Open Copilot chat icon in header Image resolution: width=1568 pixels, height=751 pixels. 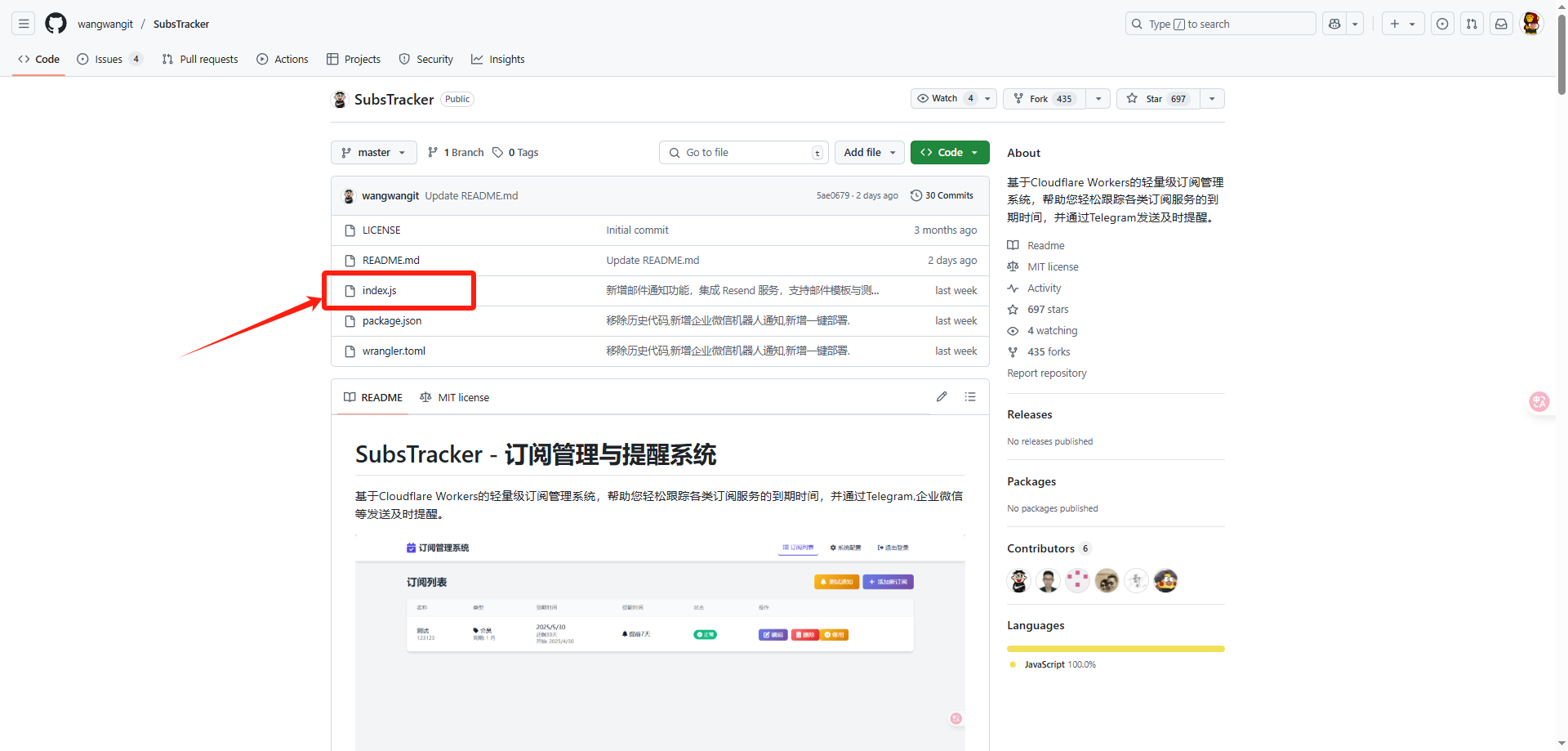tap(1334, 24)
